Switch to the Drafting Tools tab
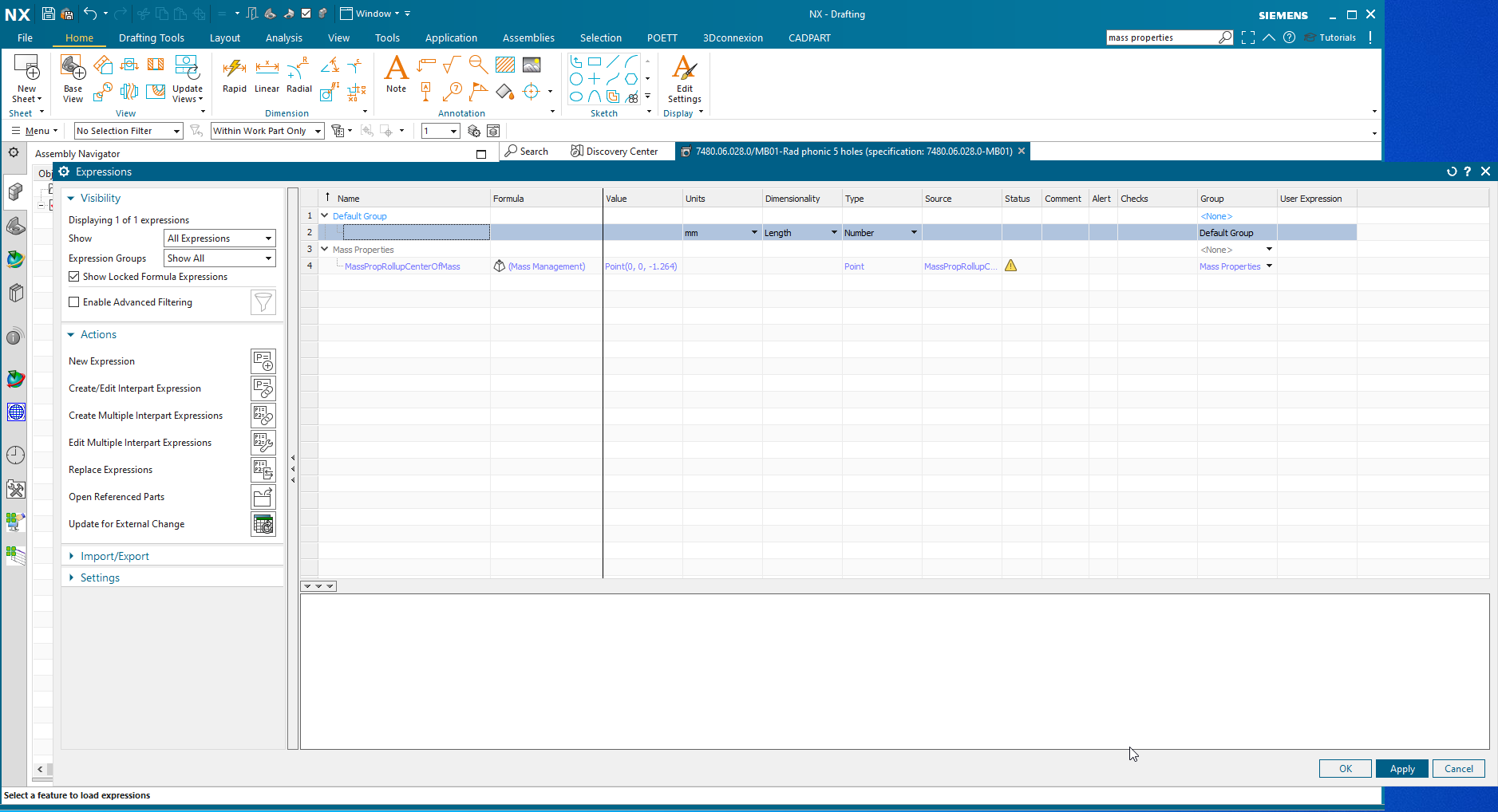Screen dimensions: 1498x812 click(152, 37)
